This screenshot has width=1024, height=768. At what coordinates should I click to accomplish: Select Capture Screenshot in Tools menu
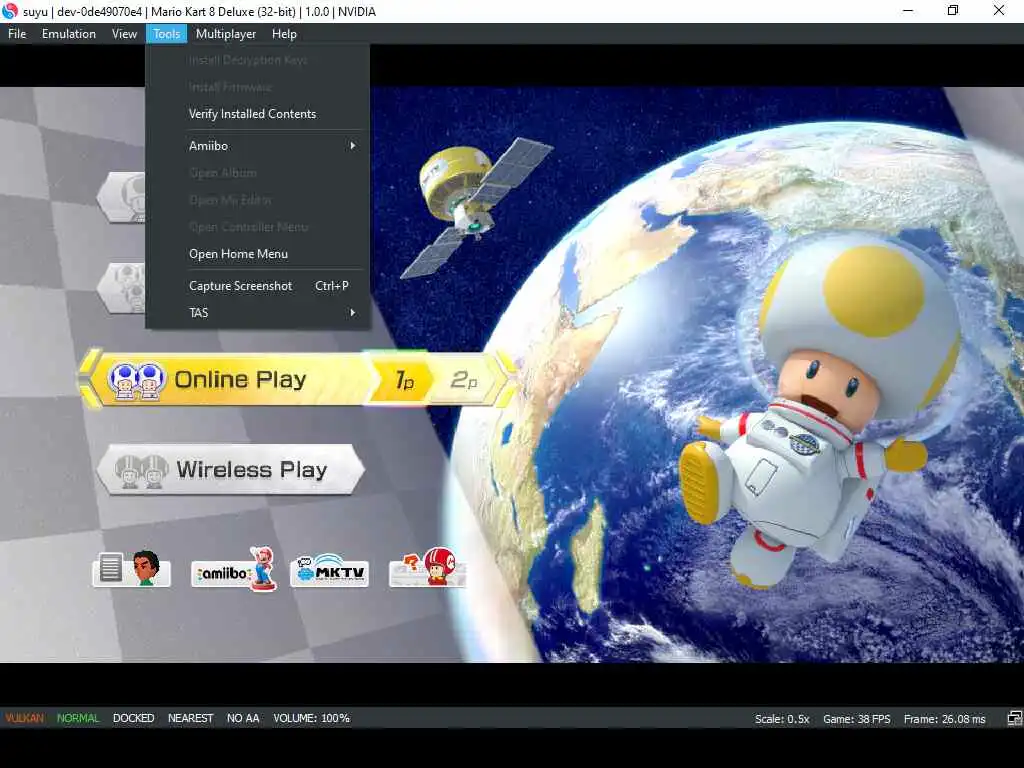coord(257,285)
